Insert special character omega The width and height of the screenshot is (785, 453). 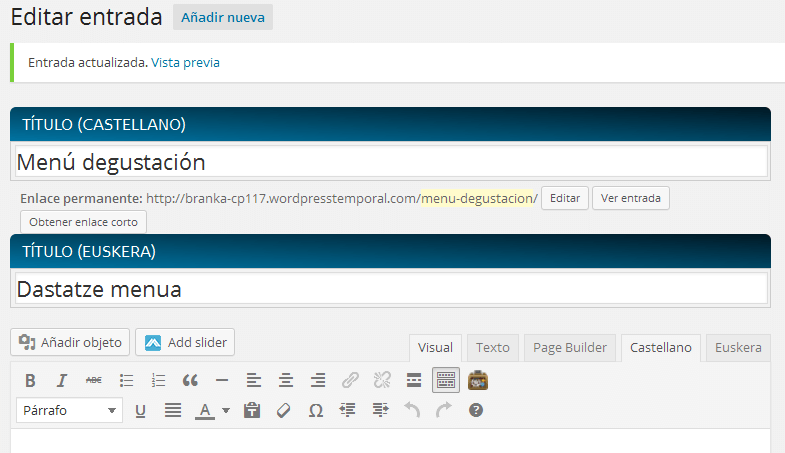click(315, 411)
